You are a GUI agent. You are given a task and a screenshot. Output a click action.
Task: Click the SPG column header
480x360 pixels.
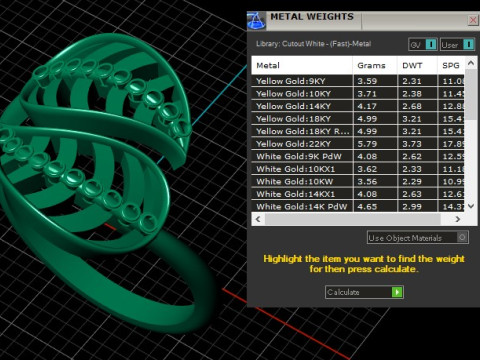tap(451, 65)
